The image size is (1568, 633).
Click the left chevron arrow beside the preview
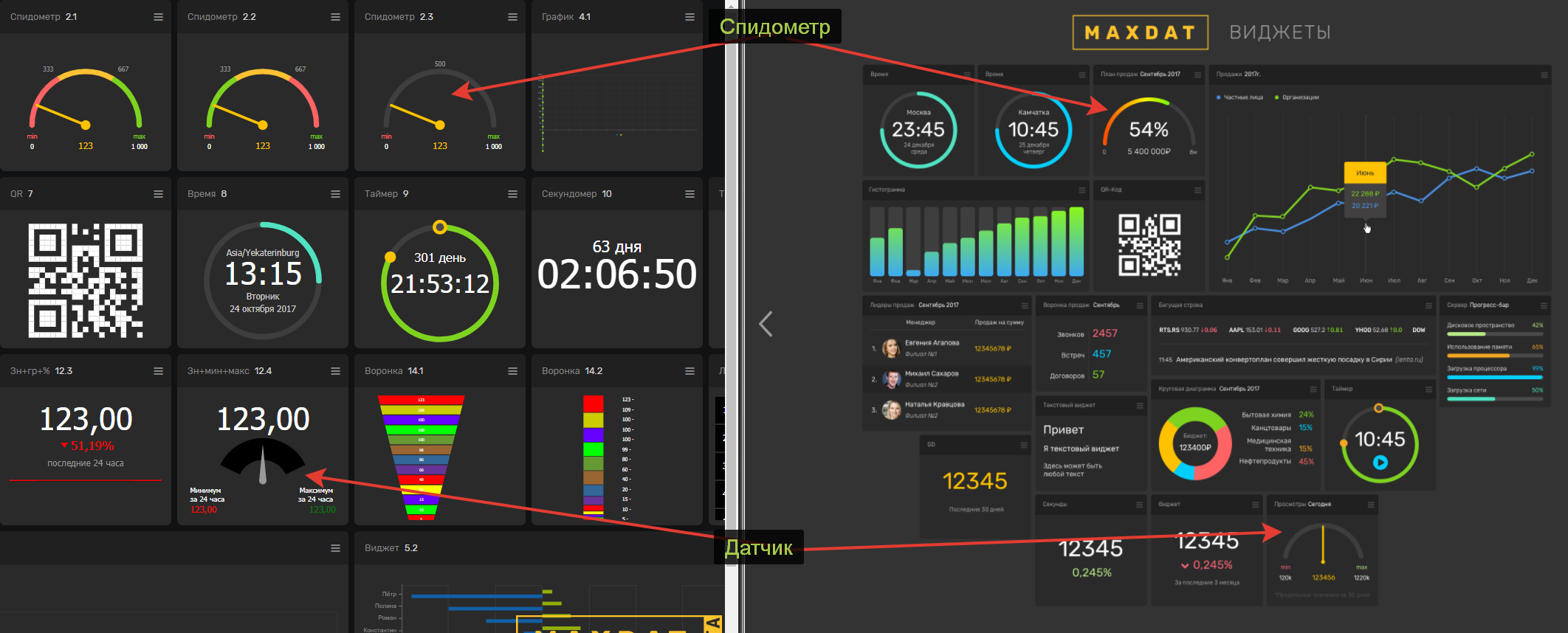[766, 324]
